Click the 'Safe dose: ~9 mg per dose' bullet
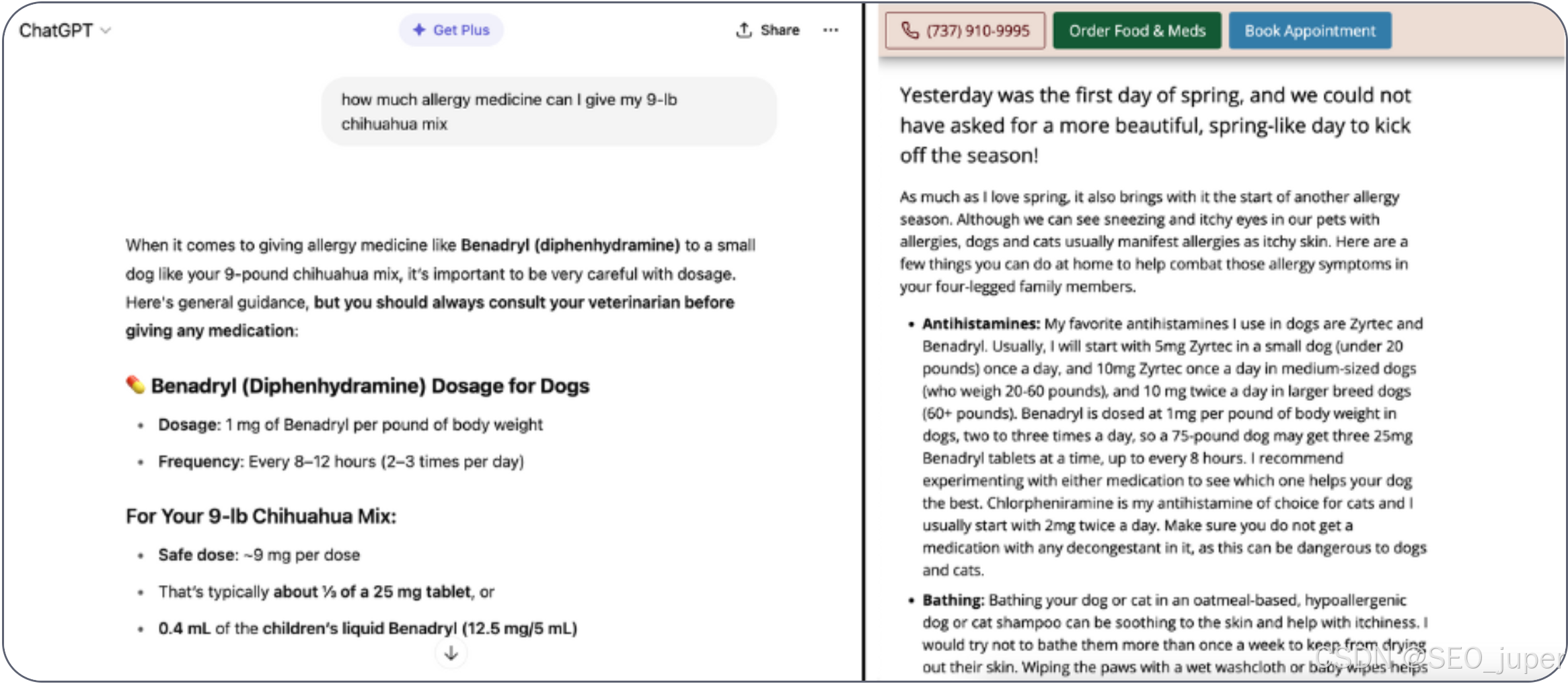 (259, 556)
